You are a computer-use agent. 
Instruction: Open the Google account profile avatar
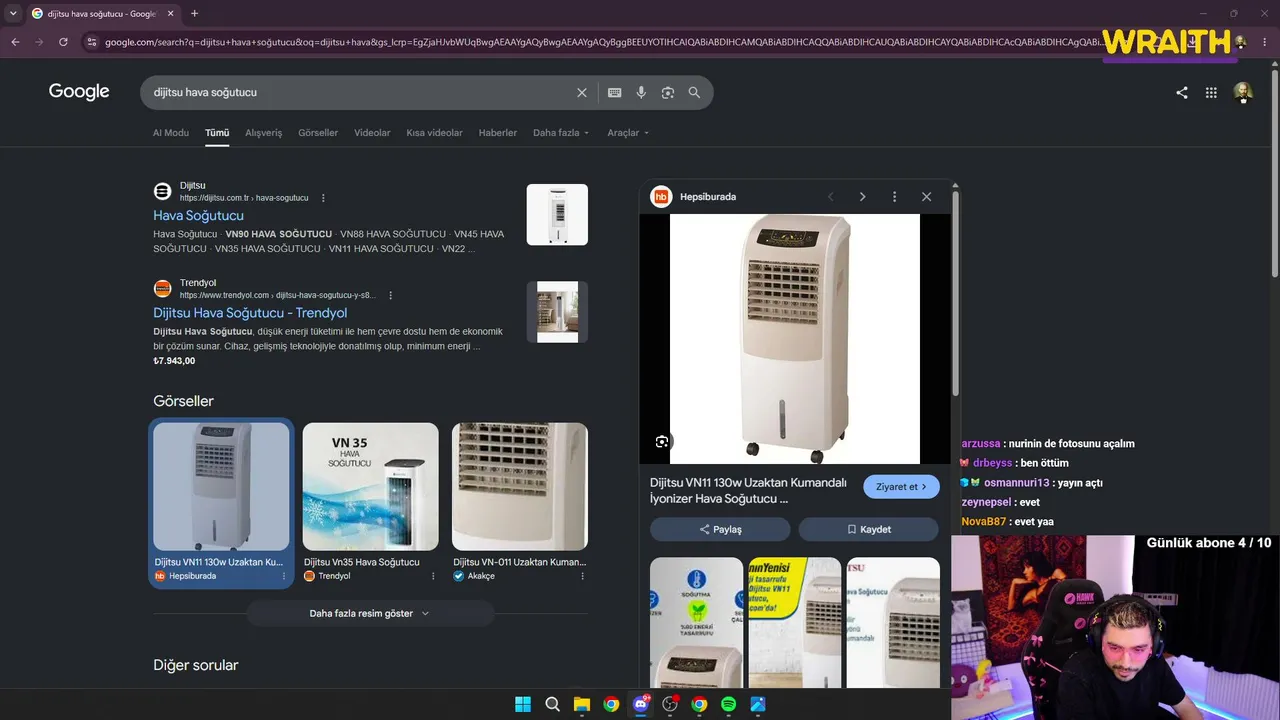tap(1243, 92)
